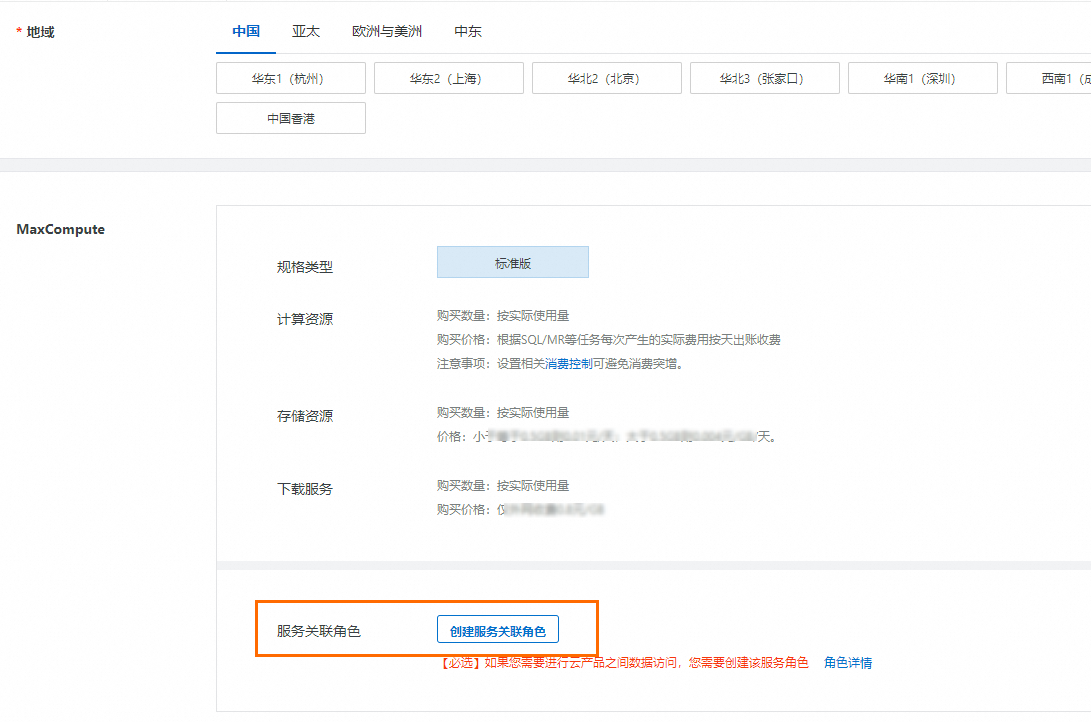Choose the 中国香港 region
This screenshot has width=1091, height=722.
click(x=290, y=118)
